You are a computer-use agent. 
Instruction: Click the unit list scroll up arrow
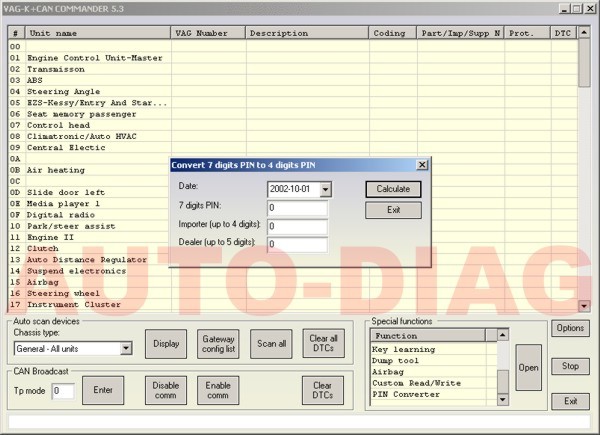click(584, 33)
